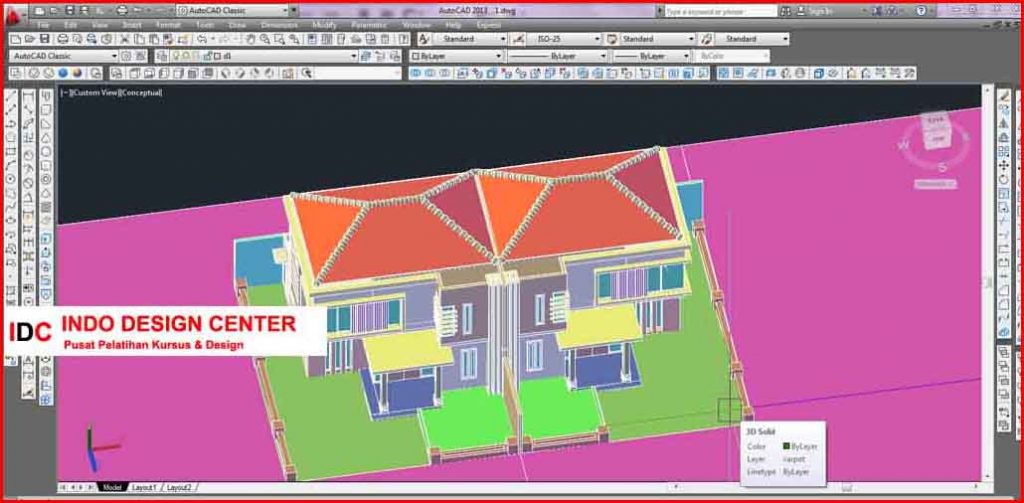Open the Color Control ByLayer dropdown
The width and height of the screenshot is (1024, 503).
tap(499, 56)
